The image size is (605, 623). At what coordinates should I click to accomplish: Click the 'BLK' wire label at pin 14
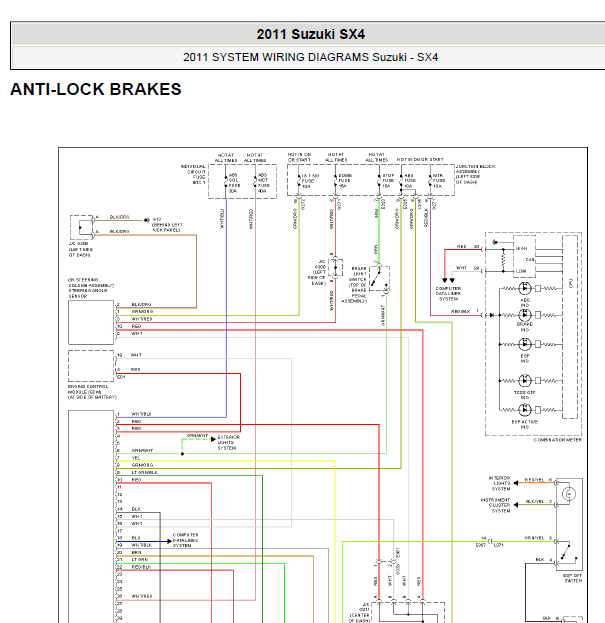click(136, 509)
